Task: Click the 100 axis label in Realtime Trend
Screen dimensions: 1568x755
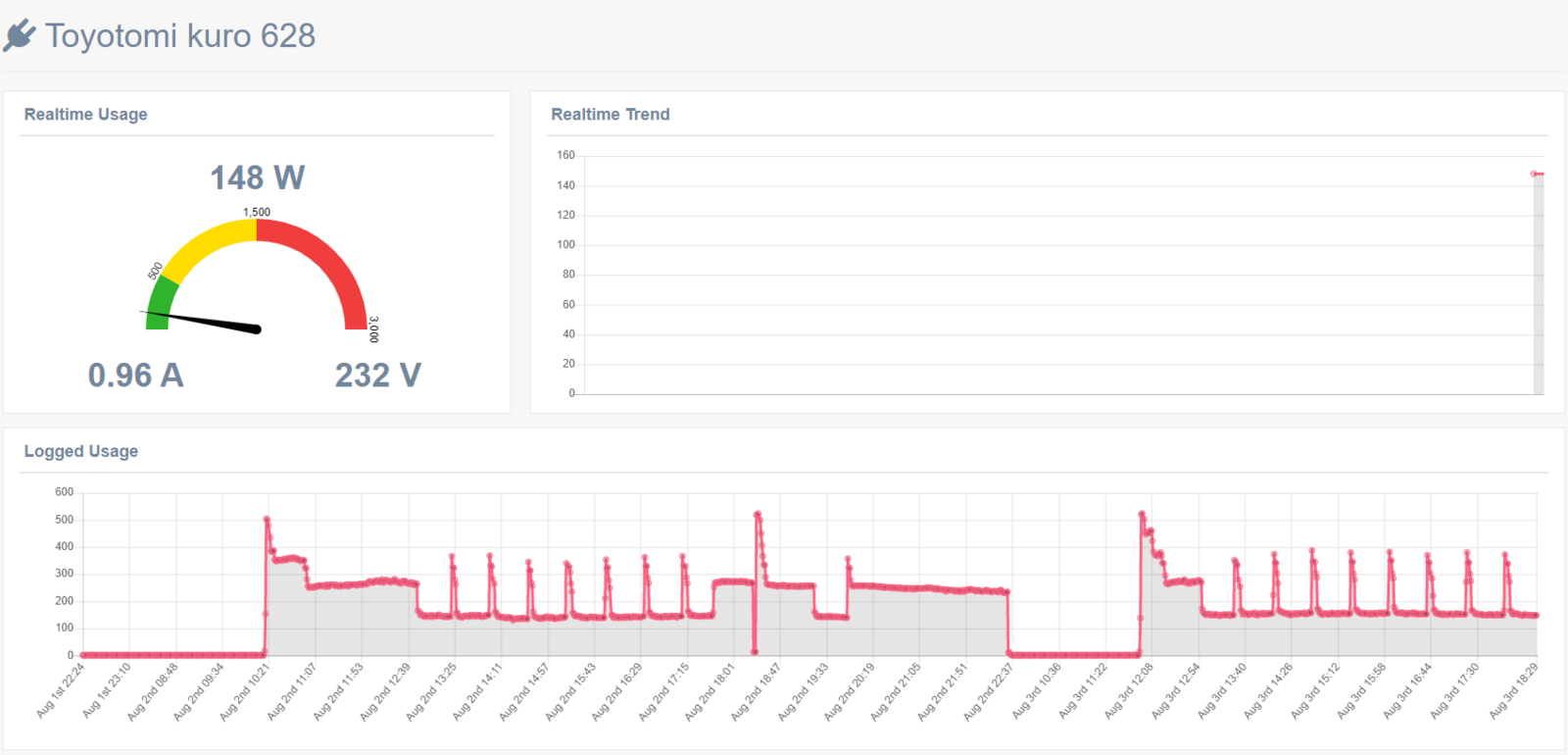Action: tap(565, 244)
